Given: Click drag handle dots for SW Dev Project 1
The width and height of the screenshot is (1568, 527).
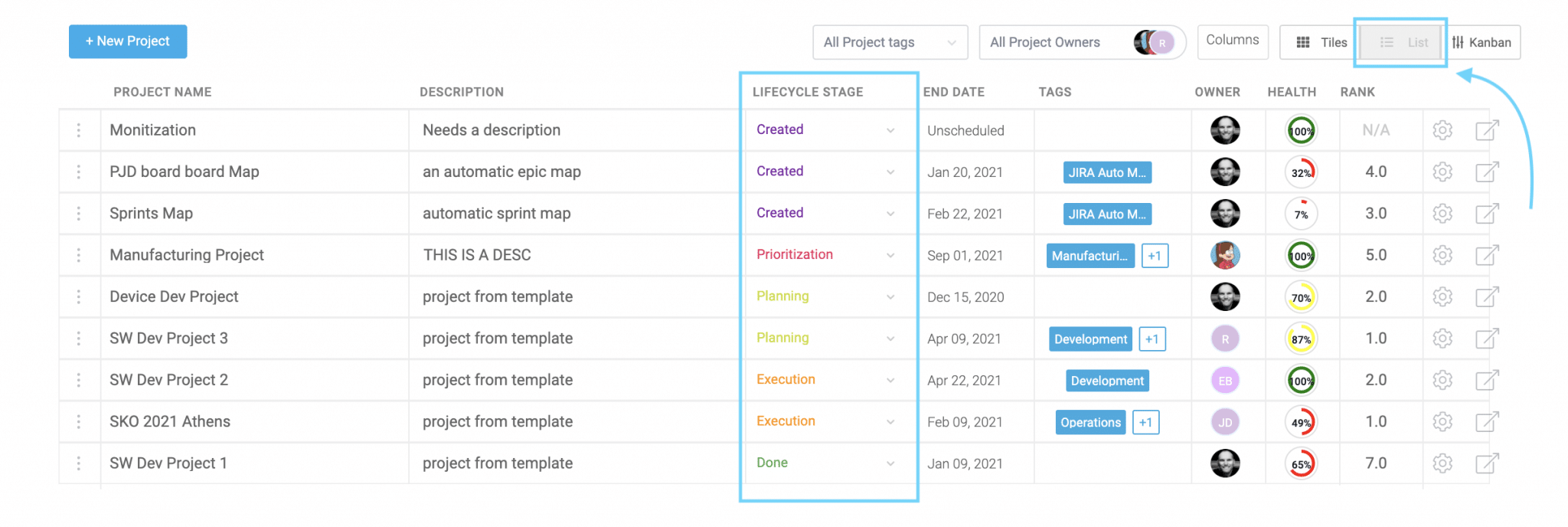Looking at the screenshot, I should click(79, 463).
